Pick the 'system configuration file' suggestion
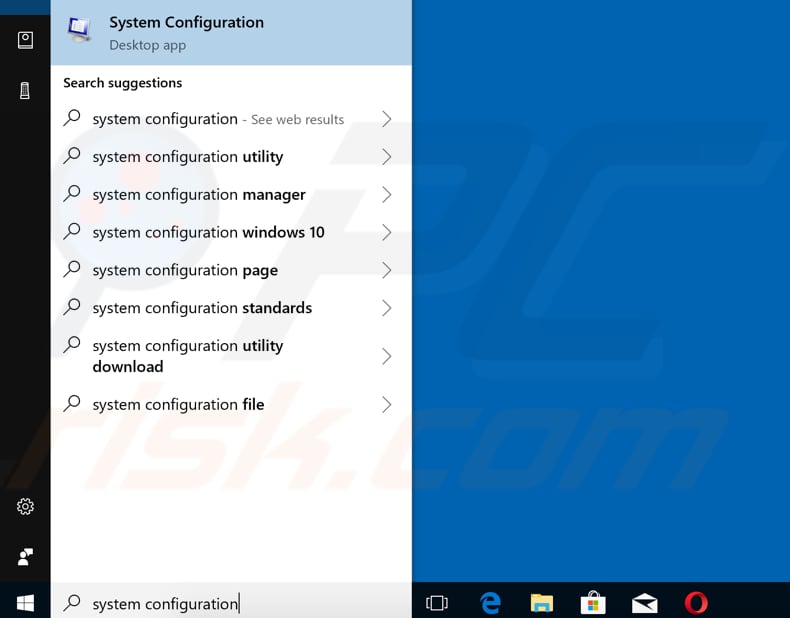Viewport: 790px width, 618px height. coord(178,405)
